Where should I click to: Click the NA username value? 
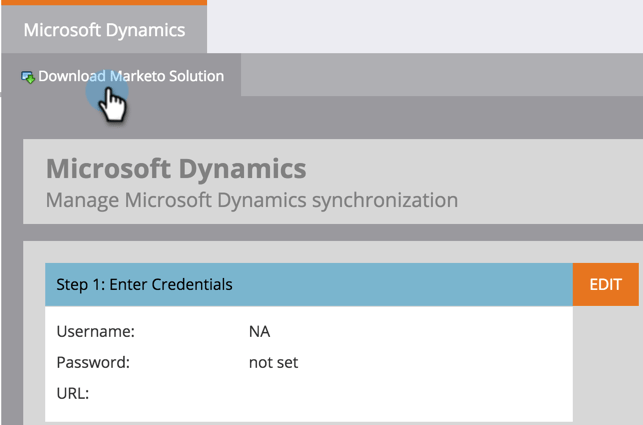(x=259, y=331)
